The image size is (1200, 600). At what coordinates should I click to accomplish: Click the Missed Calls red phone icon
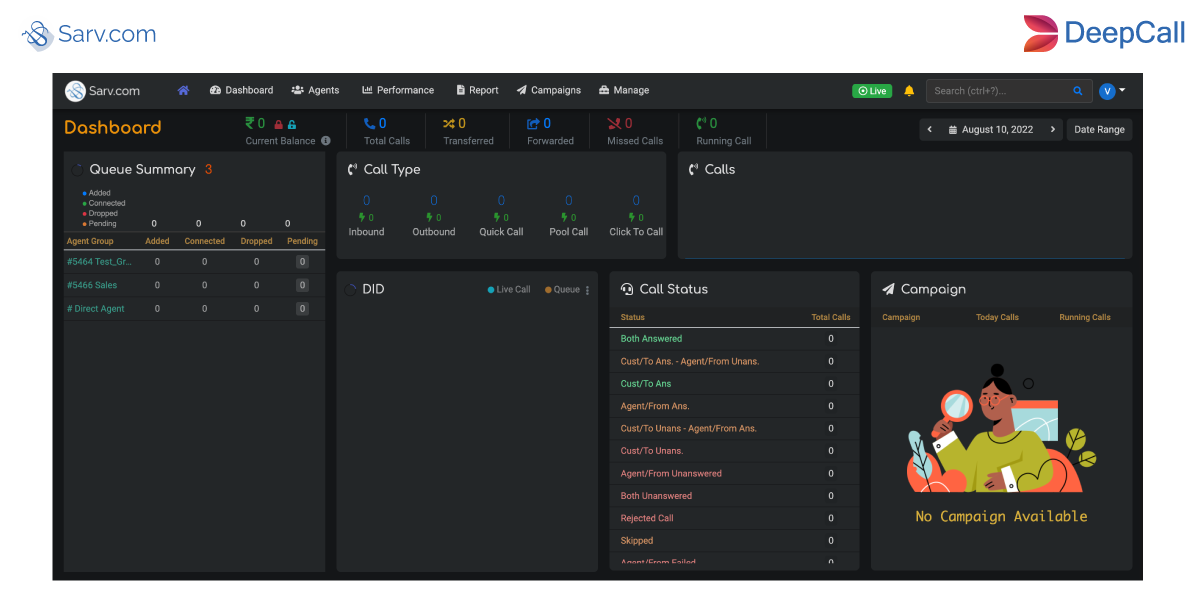point(614,124)
